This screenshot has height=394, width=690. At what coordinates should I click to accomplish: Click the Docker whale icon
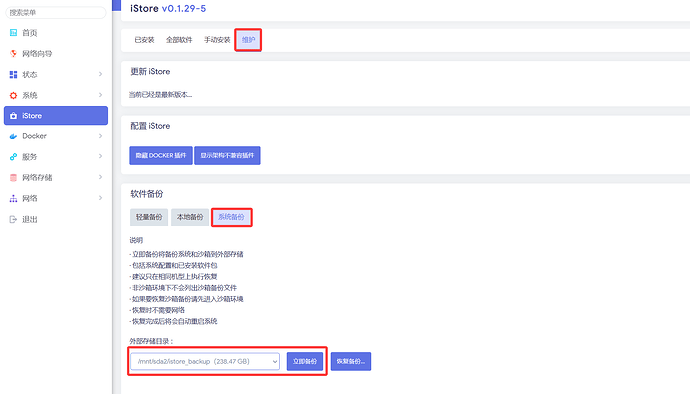tap(13, 136)
